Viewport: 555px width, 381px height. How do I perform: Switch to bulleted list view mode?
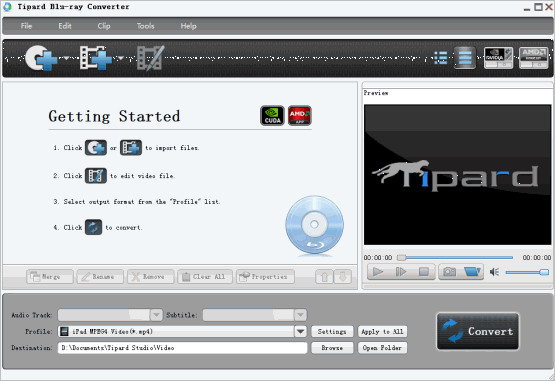(x=441, y=58)
